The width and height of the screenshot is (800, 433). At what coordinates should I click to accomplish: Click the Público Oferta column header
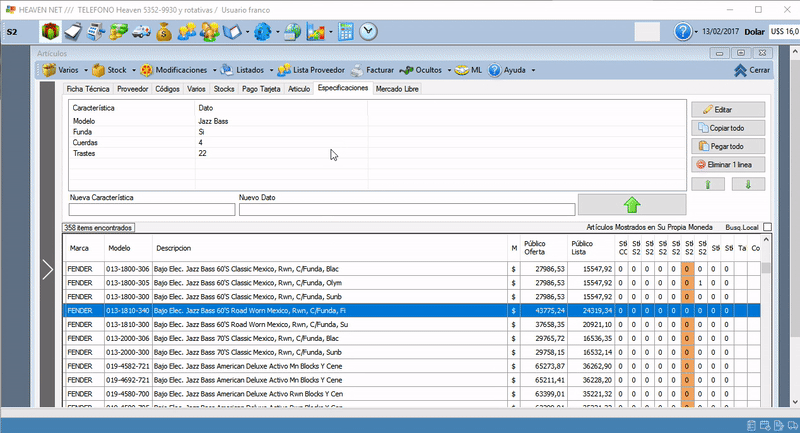543,248
